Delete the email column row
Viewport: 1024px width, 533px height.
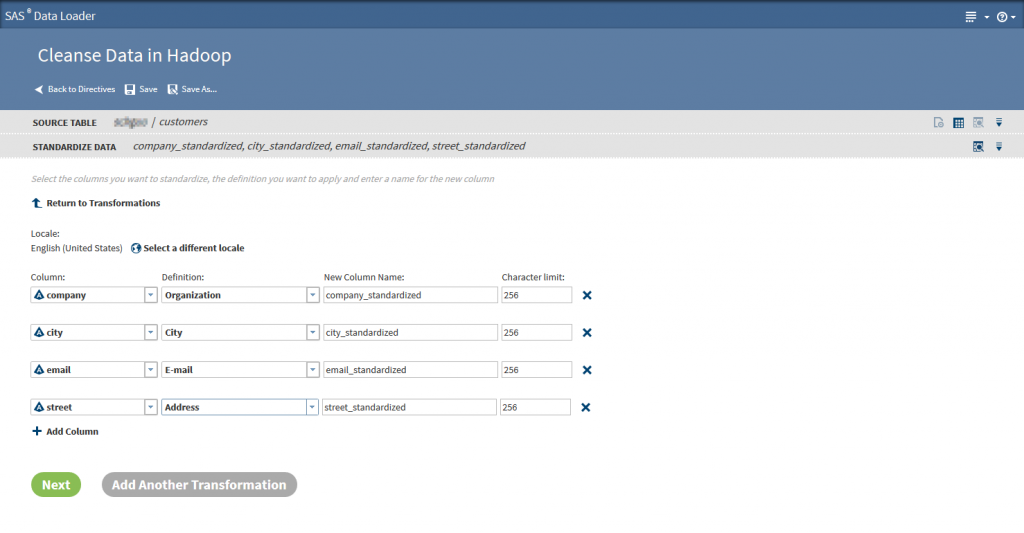[x=587, y=370]
